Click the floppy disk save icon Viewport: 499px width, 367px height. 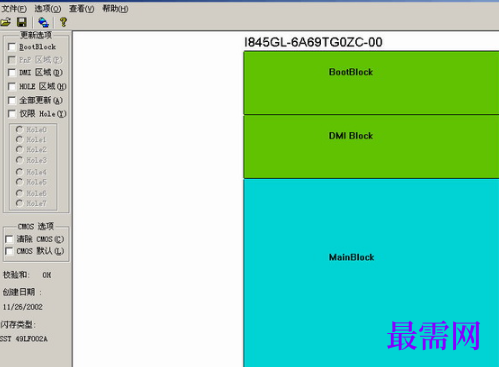point(22,22)
